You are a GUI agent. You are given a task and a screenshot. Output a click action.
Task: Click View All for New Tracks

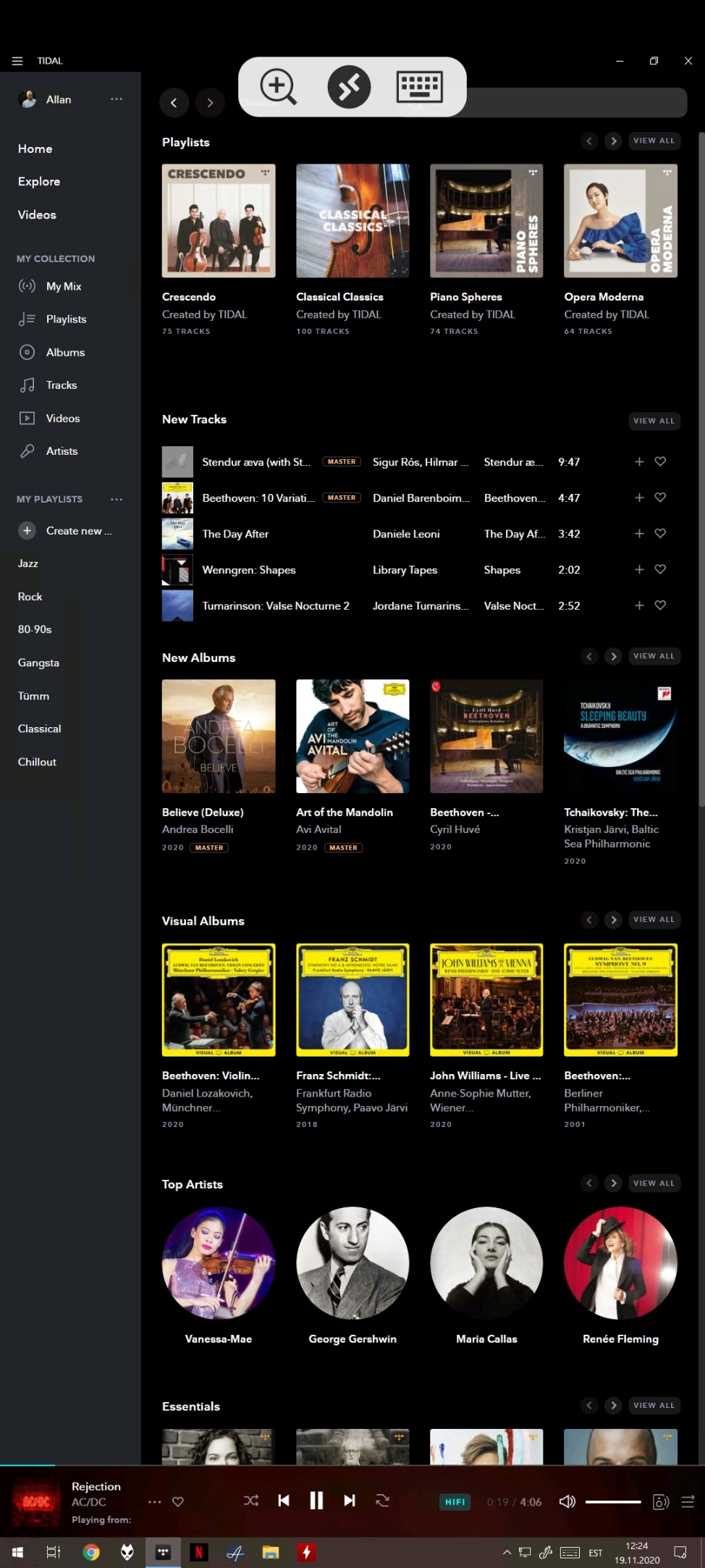click(x=654, y=421)
